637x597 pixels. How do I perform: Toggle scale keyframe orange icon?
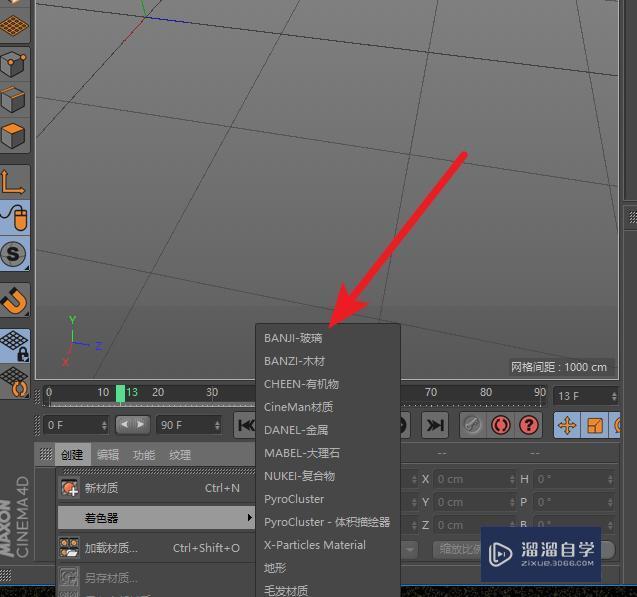[x=595, y=426]
